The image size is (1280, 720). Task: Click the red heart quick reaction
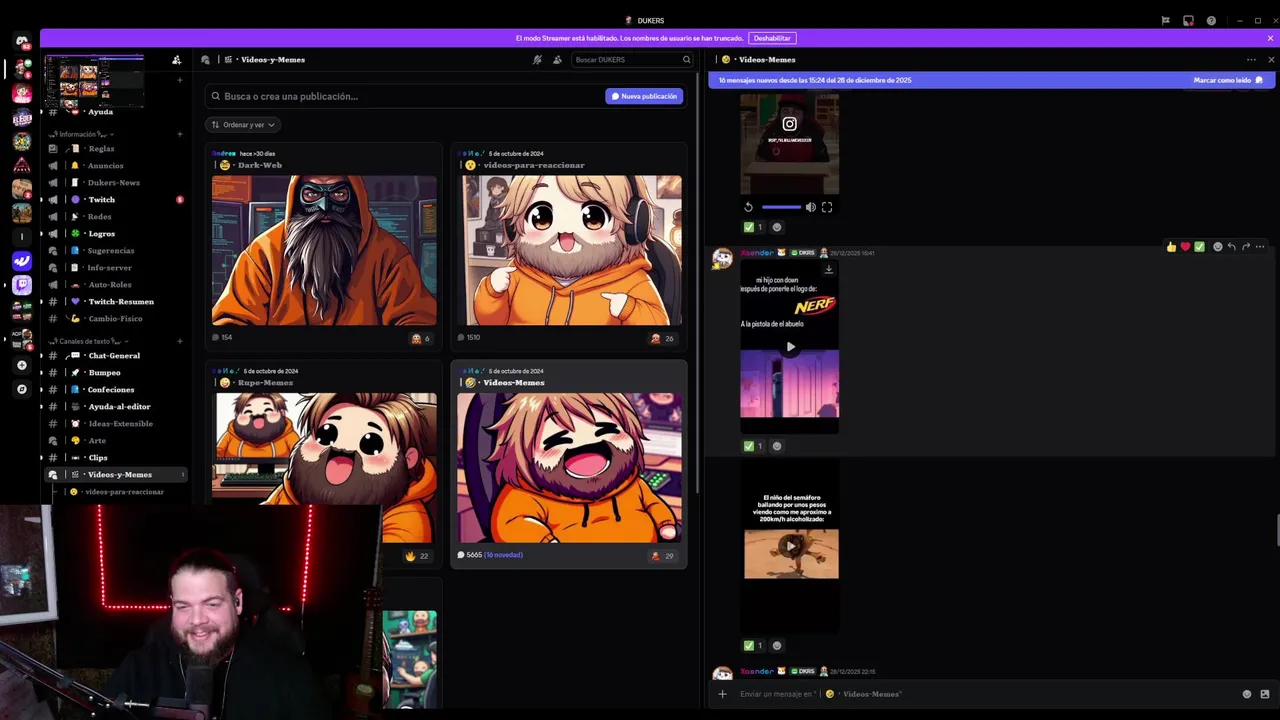(x=1185, y=247)
